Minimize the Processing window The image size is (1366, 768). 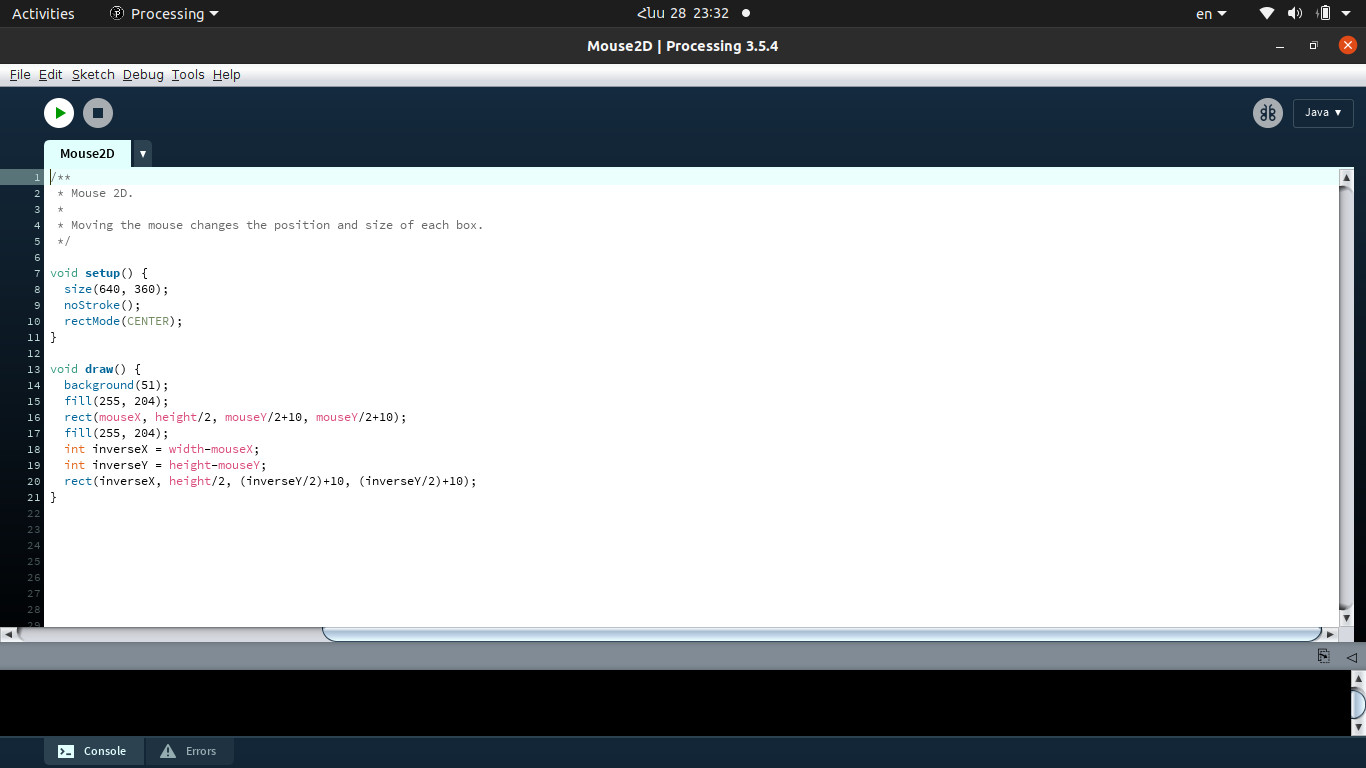point(1281,46)
